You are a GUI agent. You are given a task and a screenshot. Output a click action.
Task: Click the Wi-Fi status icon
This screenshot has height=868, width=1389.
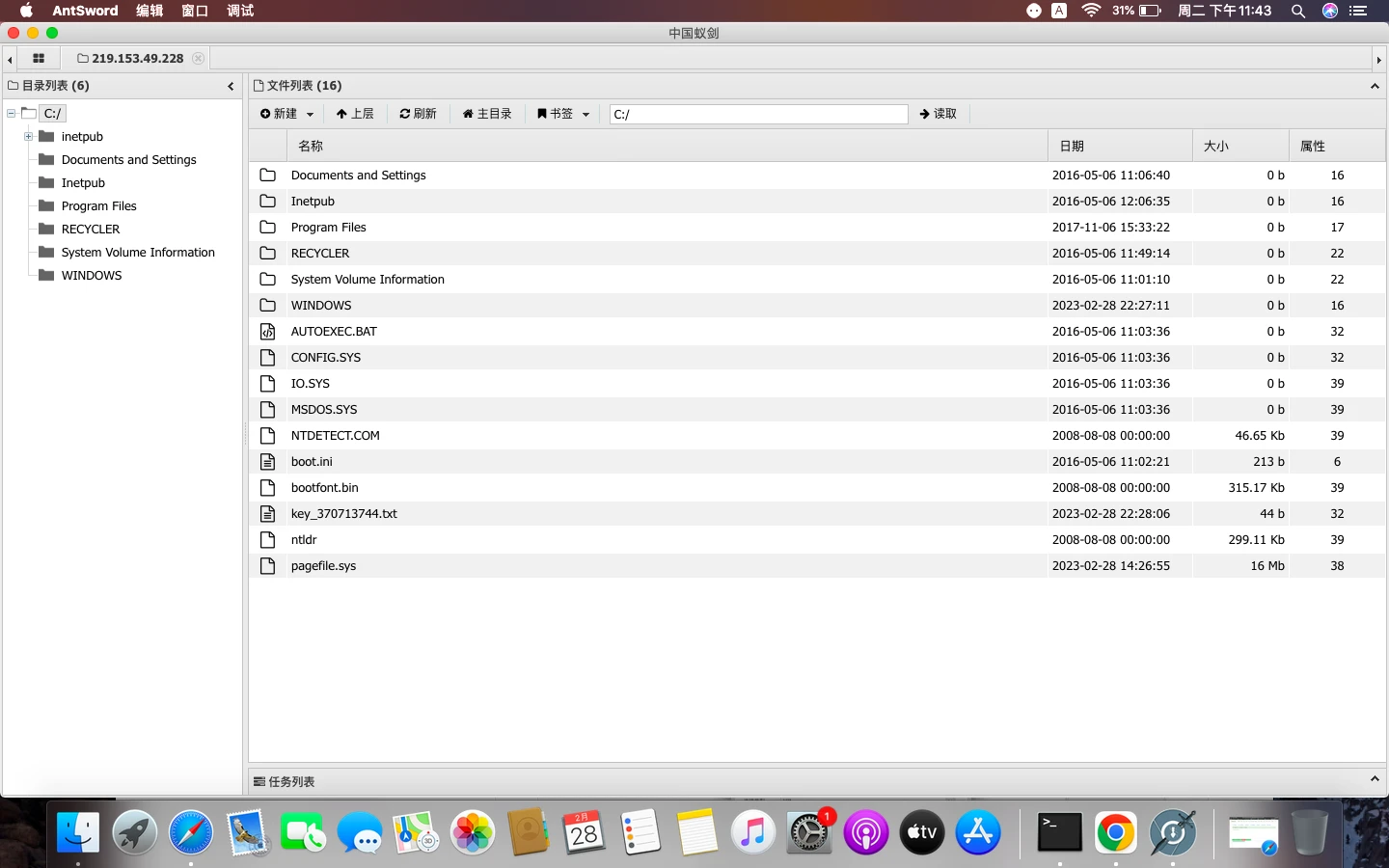coord(1091,11)
